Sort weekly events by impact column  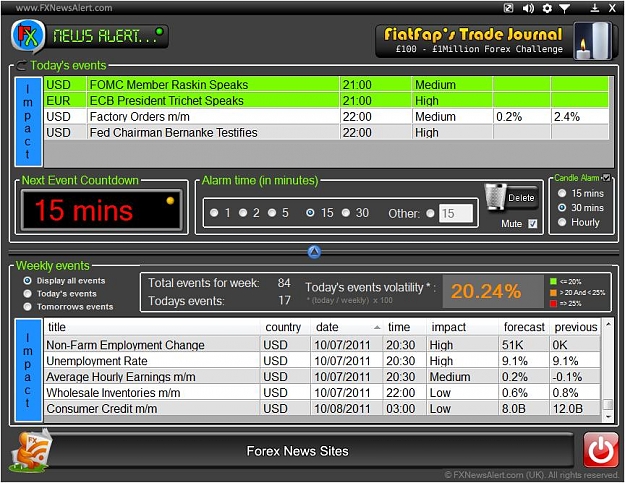click(x=462, y=327)
